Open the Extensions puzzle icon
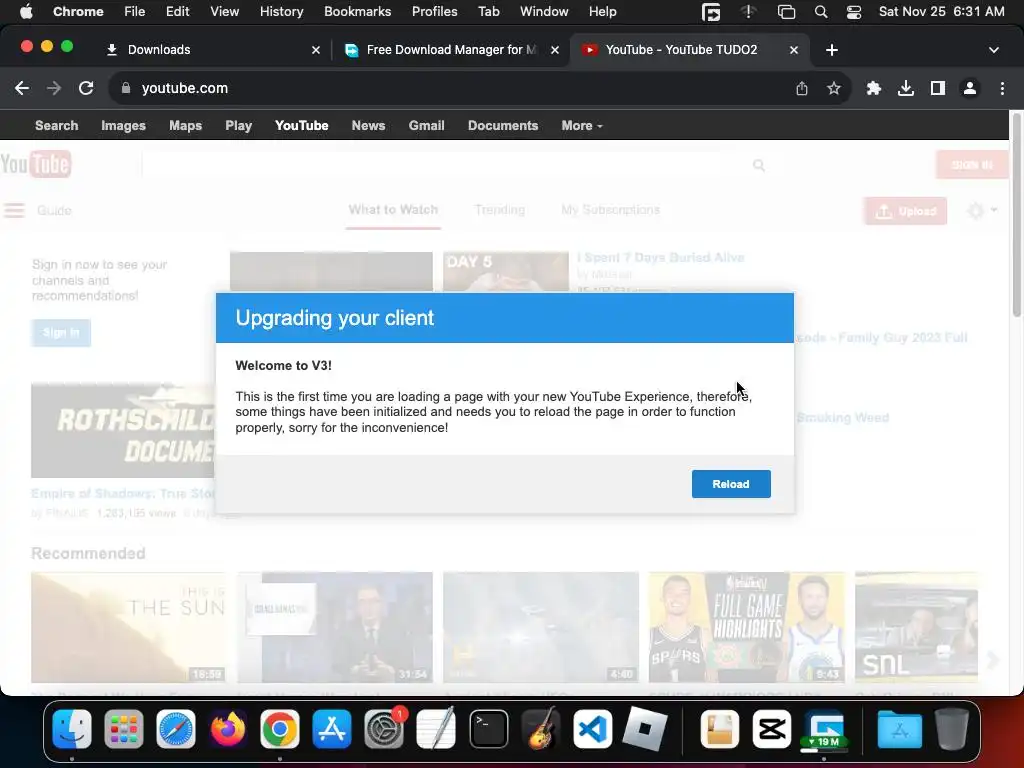1024x768 pixels. point(874,88)
